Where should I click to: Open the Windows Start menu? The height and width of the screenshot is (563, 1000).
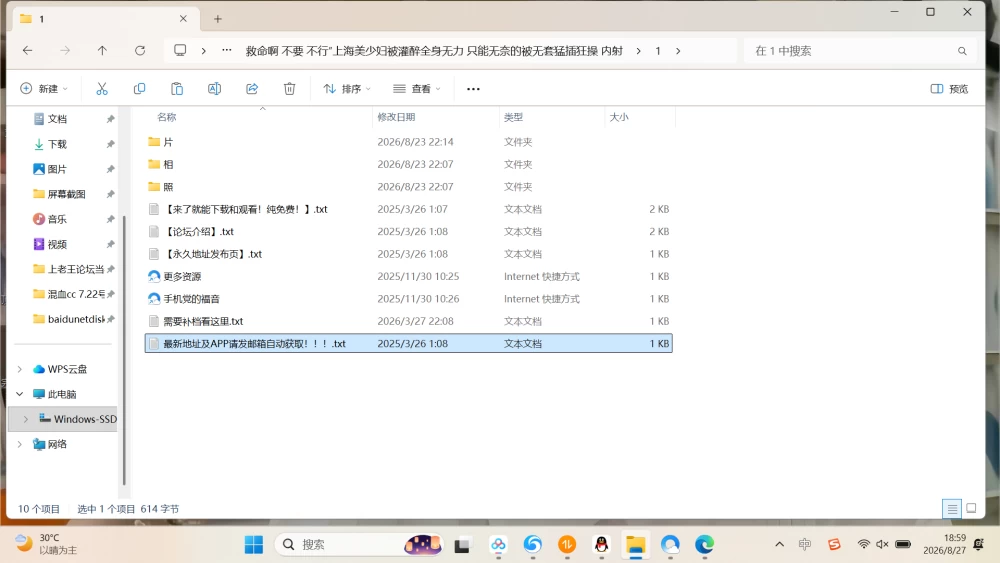coord(254,545)
